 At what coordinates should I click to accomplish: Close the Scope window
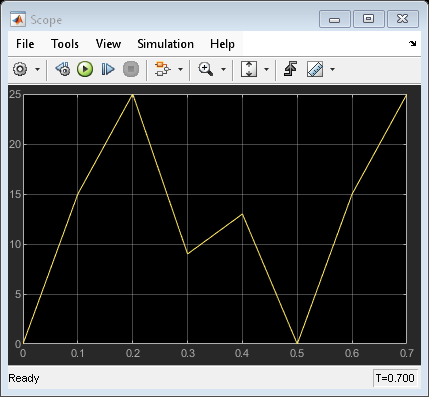click(403, 19)
